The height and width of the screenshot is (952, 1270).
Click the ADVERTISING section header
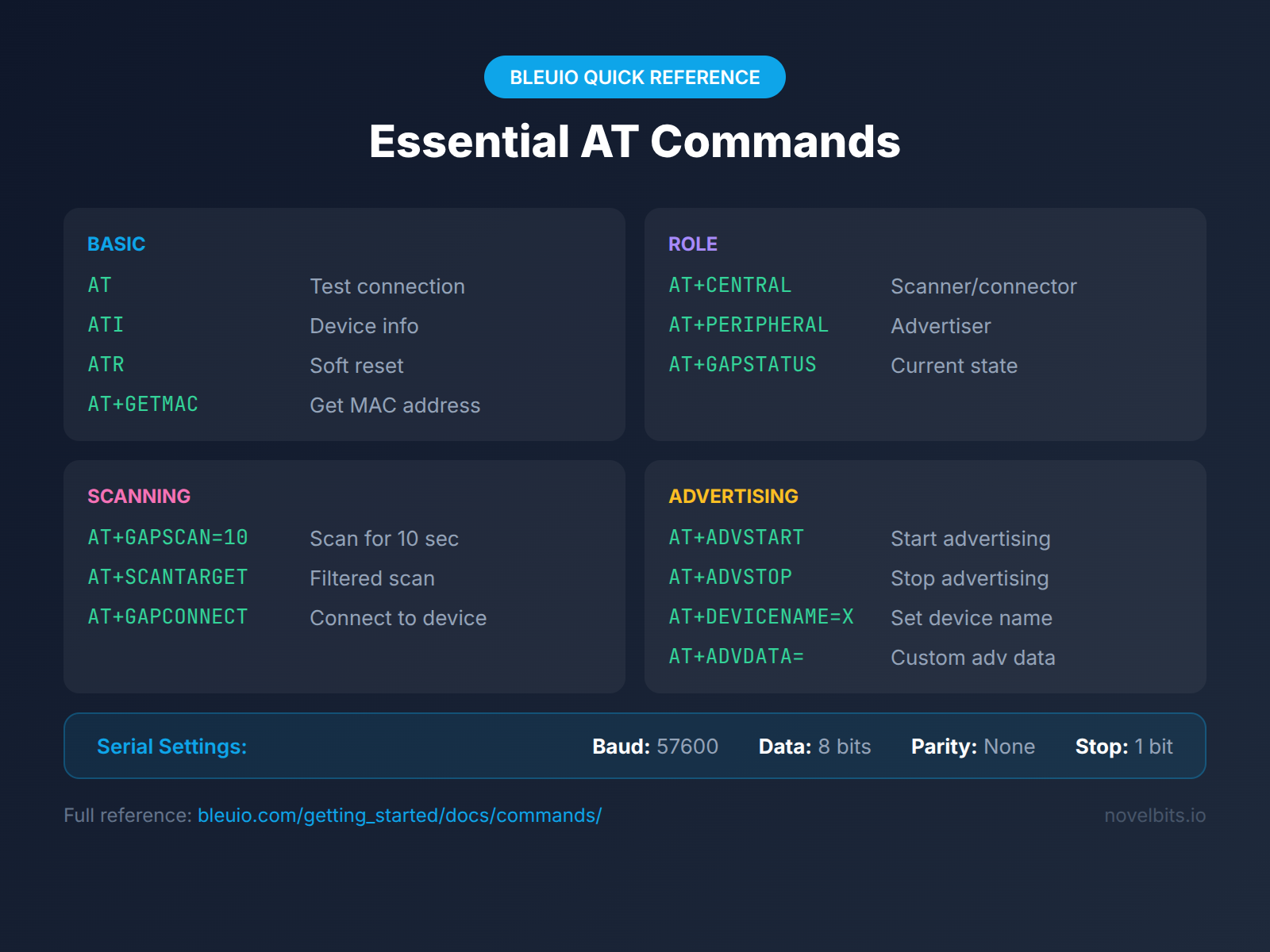click(733, 496)
